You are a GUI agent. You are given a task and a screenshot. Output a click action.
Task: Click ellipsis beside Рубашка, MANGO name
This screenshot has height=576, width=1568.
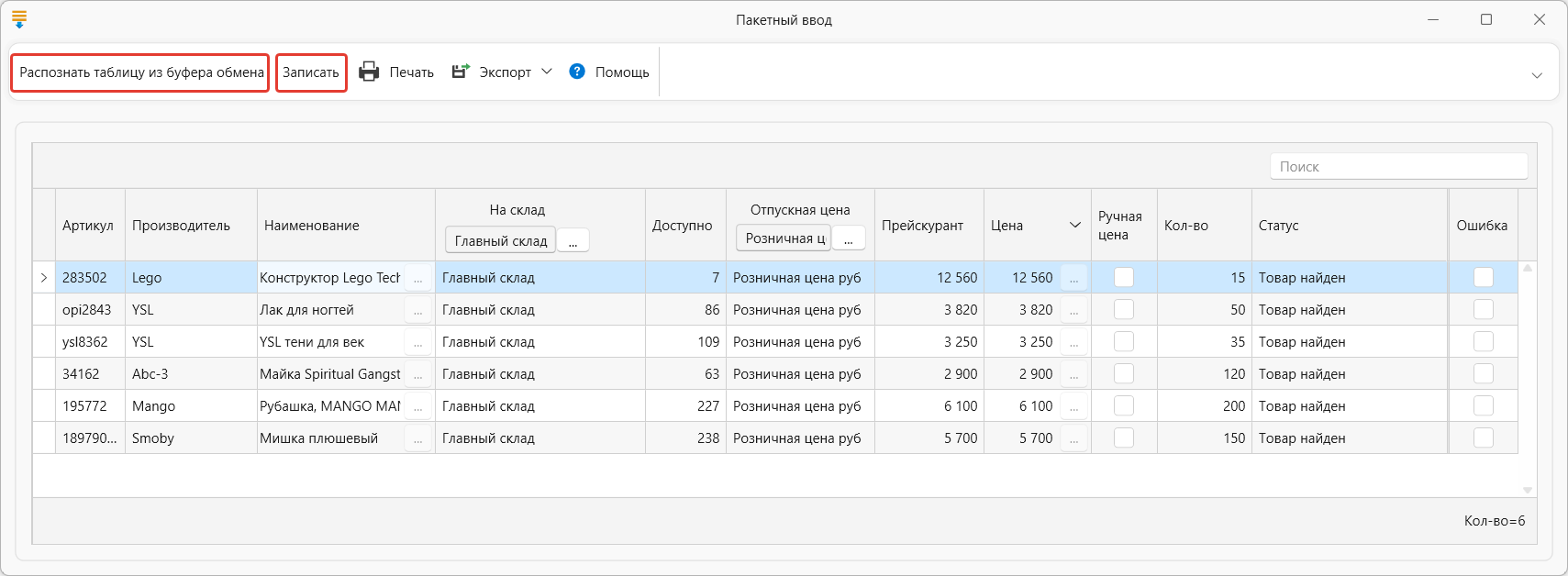click(x=417, y=405)
